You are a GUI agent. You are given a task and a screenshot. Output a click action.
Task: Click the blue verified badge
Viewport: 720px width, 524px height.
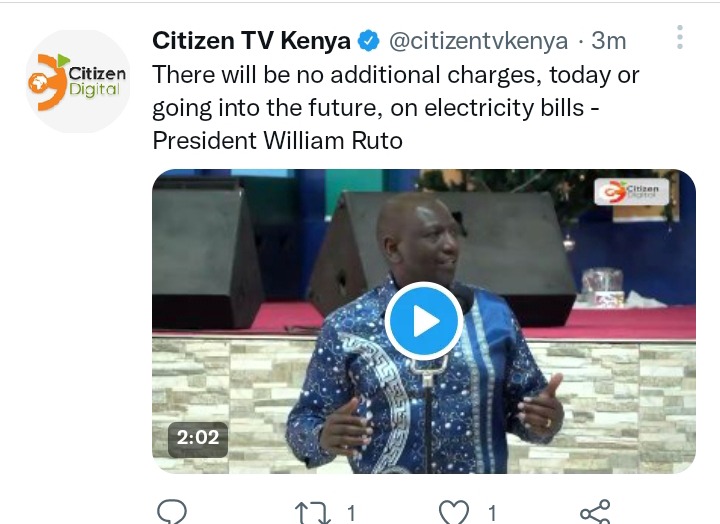[x=369, y=41]
